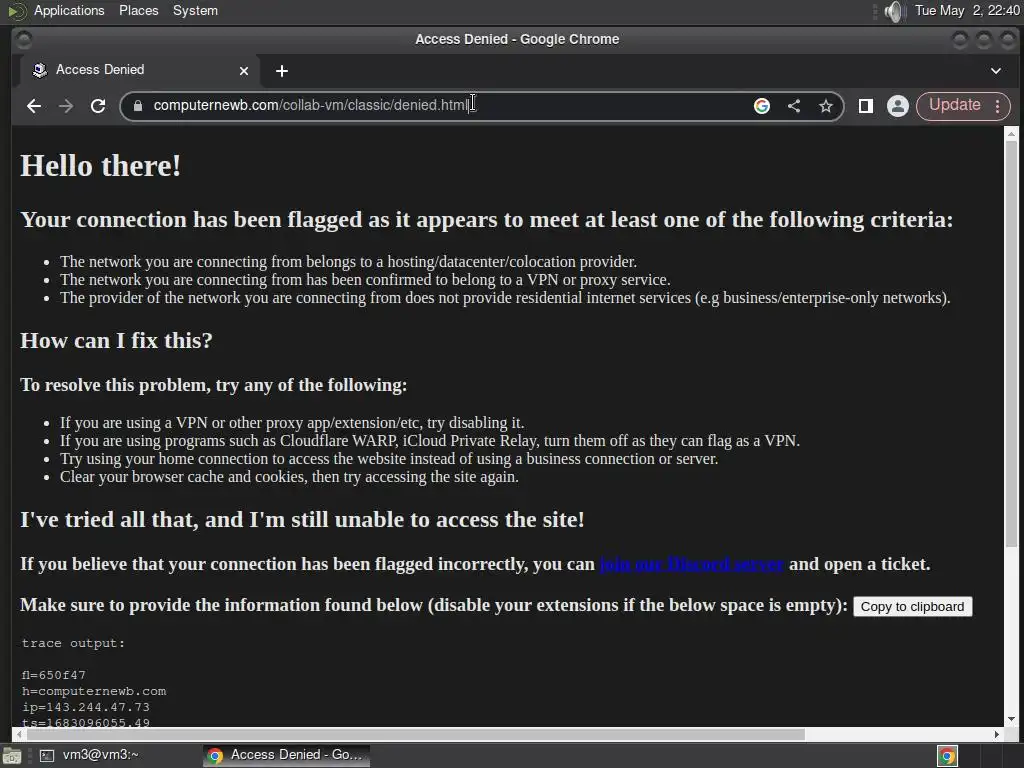Click the date and time clock

coord(967,10)
